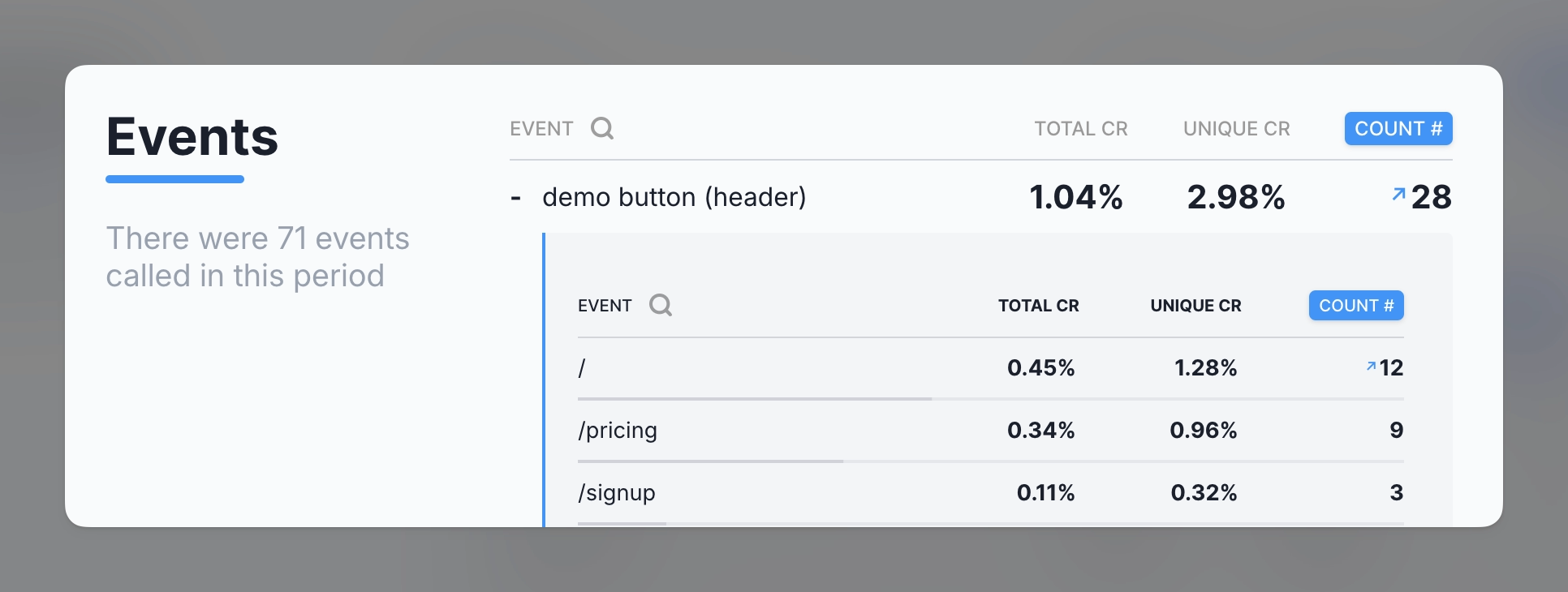Collapse the demo button (header) row with the minus
This screenshot has width=1568, height=592.
point(515,197)
